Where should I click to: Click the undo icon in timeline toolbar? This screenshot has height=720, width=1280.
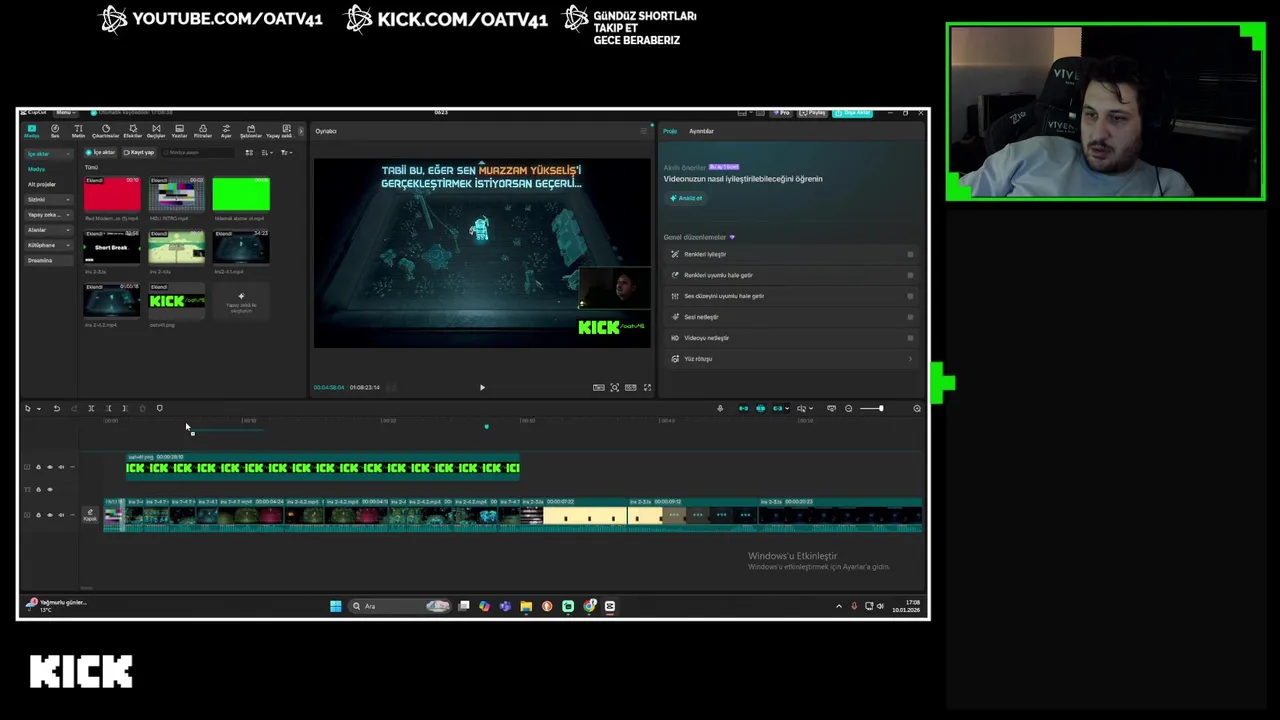[57, 408]
